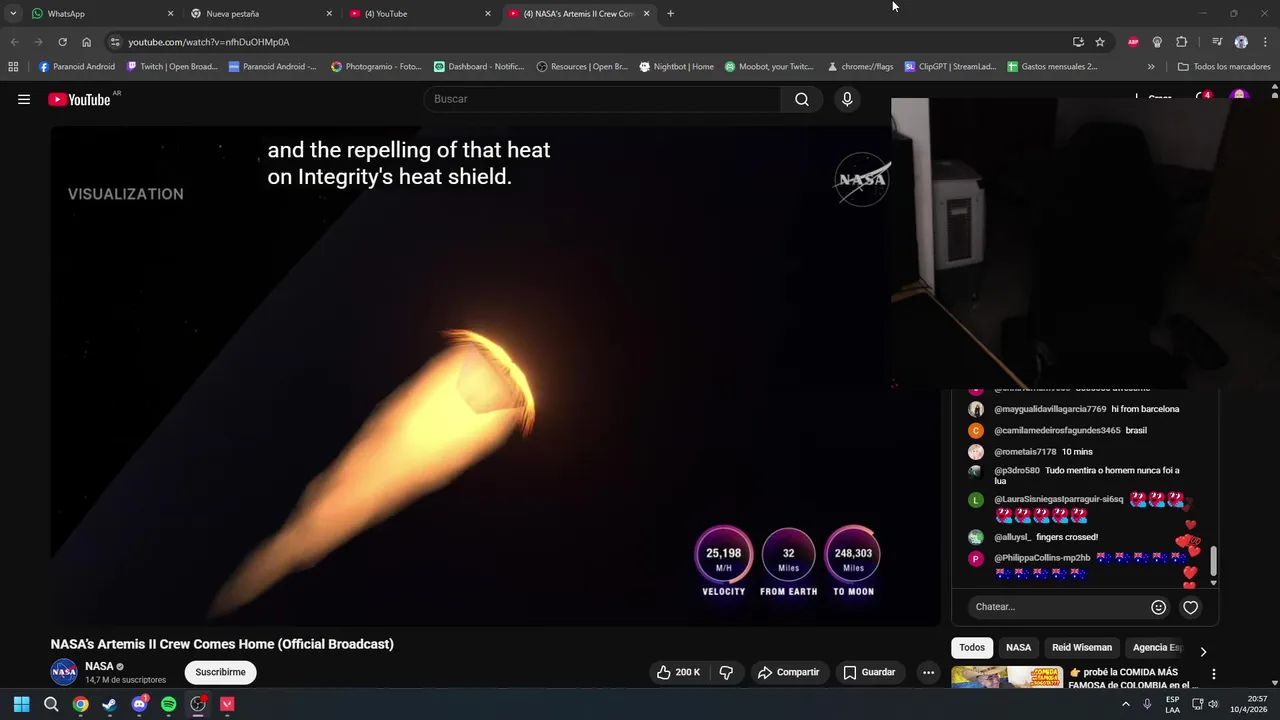Go to YouTube home via logo
The width and height of the screenshot is (1280, 720).
pos(79,99)
